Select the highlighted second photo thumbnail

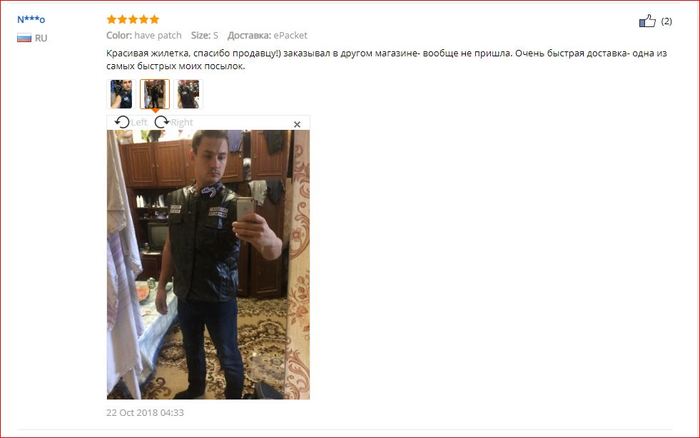click(x=155, y=94)
